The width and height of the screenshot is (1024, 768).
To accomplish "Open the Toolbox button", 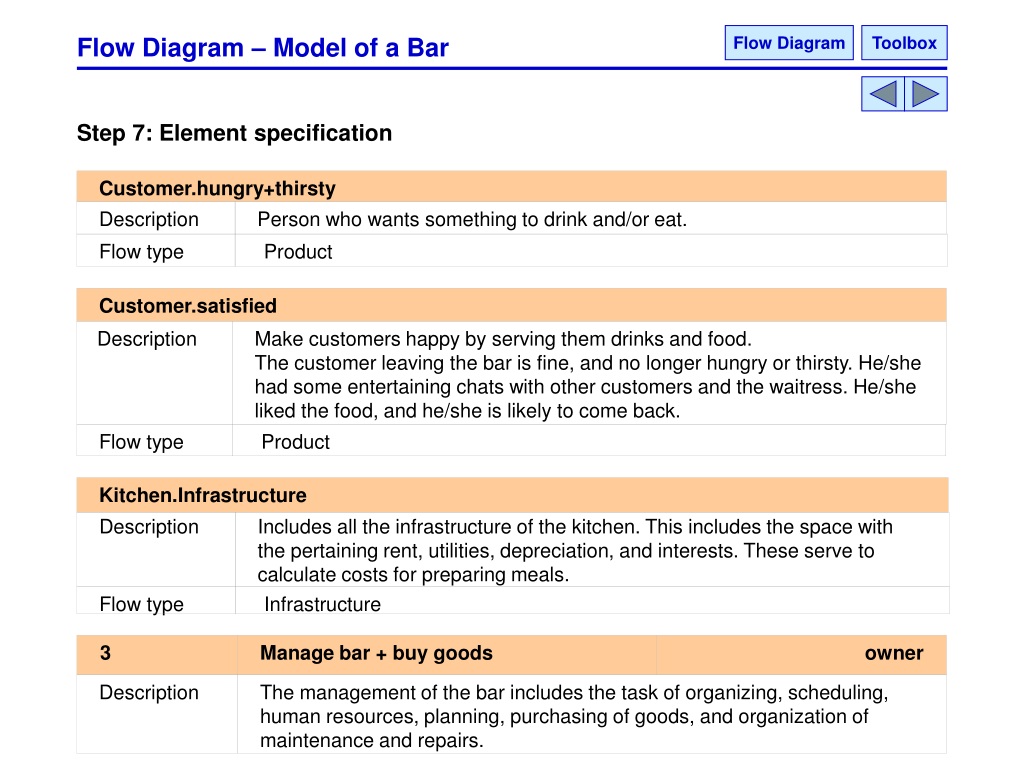I will [x=904, y=43].
